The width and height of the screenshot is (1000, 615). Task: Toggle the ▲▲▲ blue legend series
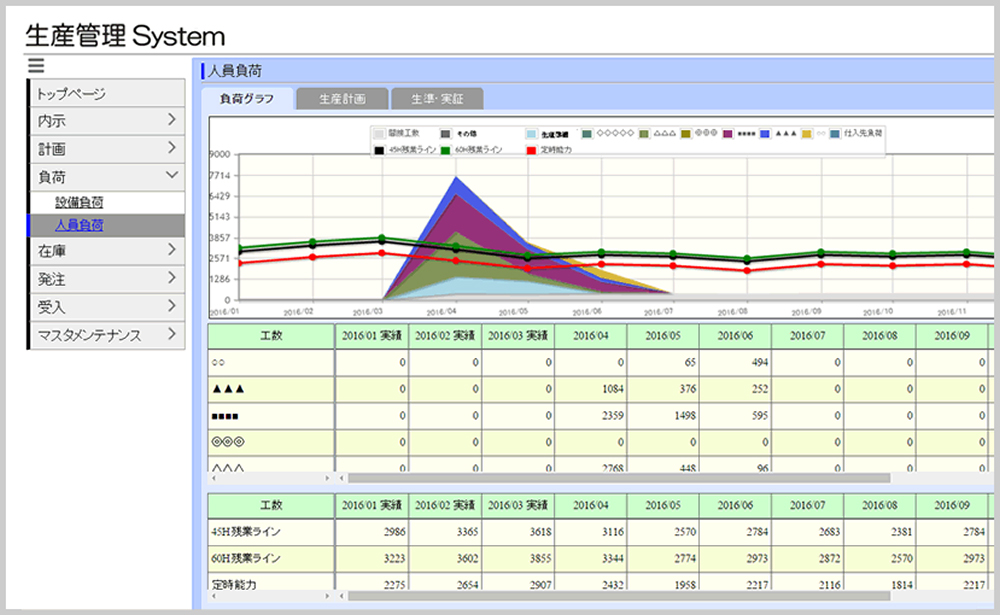point(765,133)
